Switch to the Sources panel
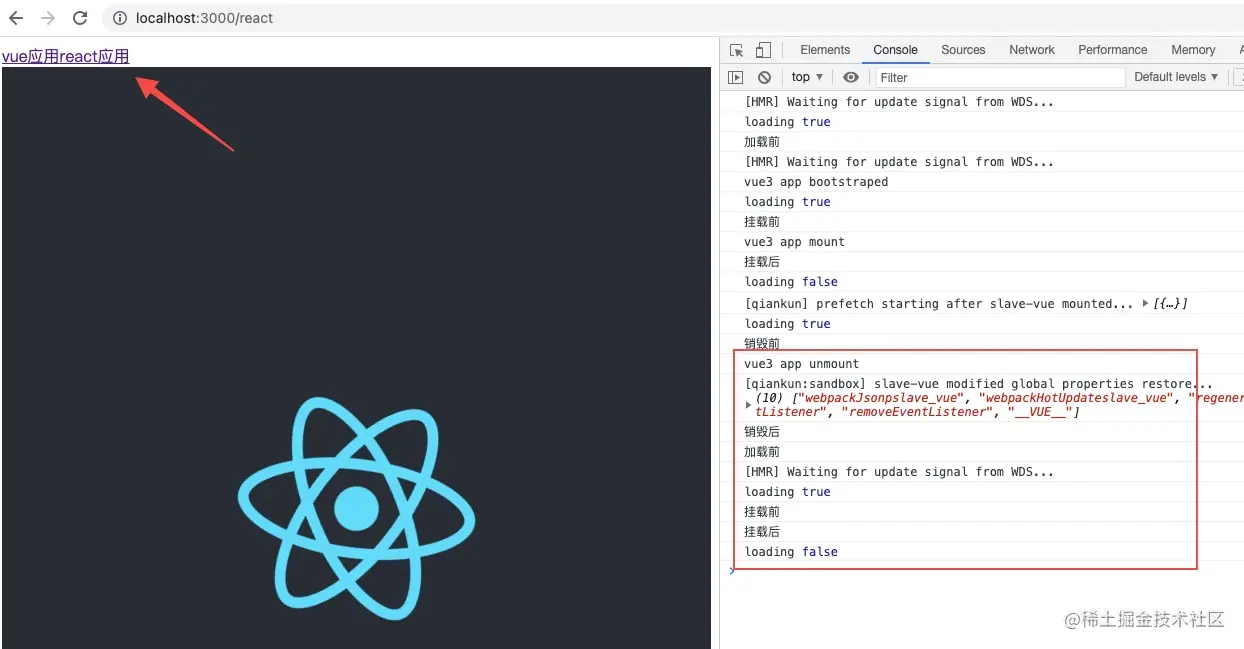The image size is (1244, 649). click(x=963, y=49)
